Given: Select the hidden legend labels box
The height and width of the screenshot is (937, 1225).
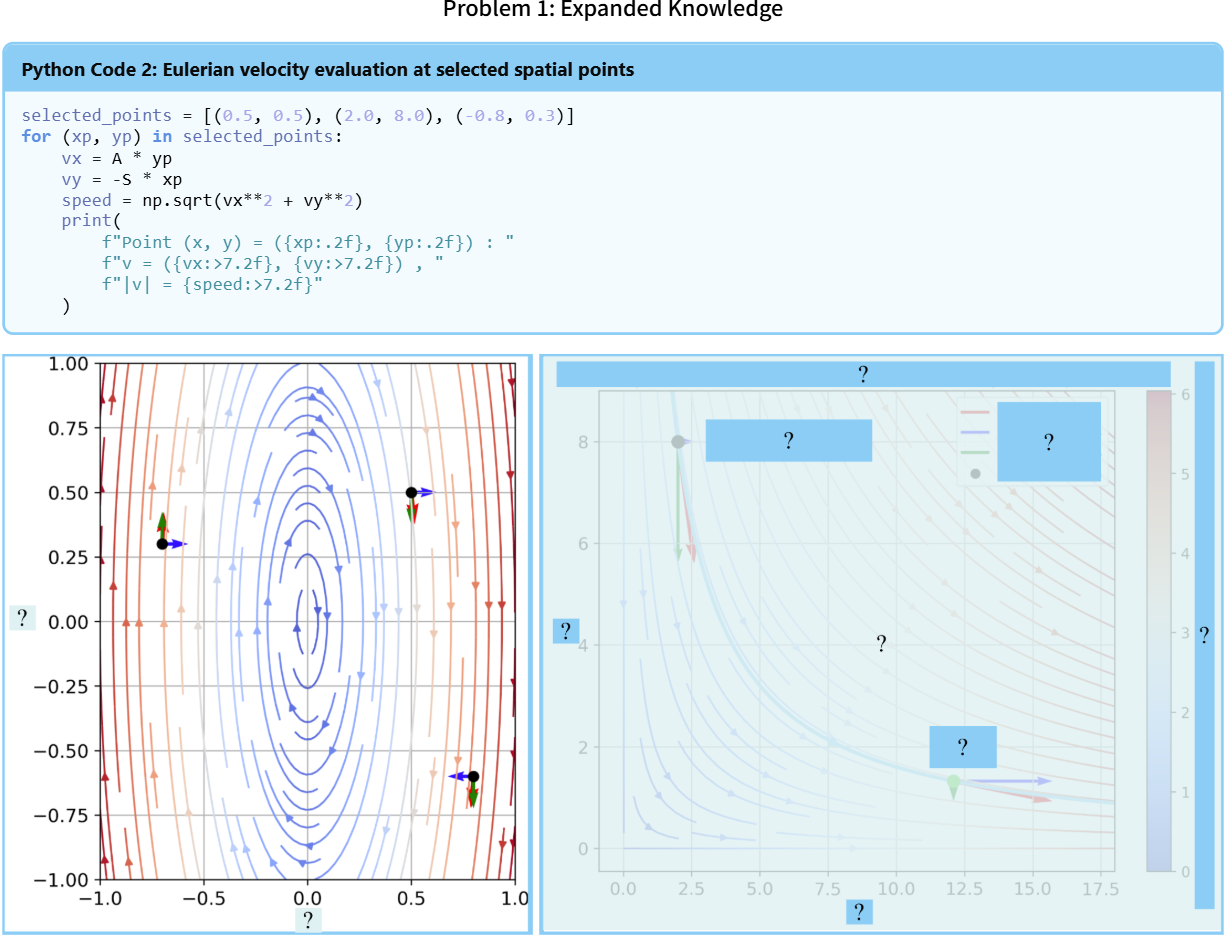Looking at the screenshot, I should click(1048, 442).
